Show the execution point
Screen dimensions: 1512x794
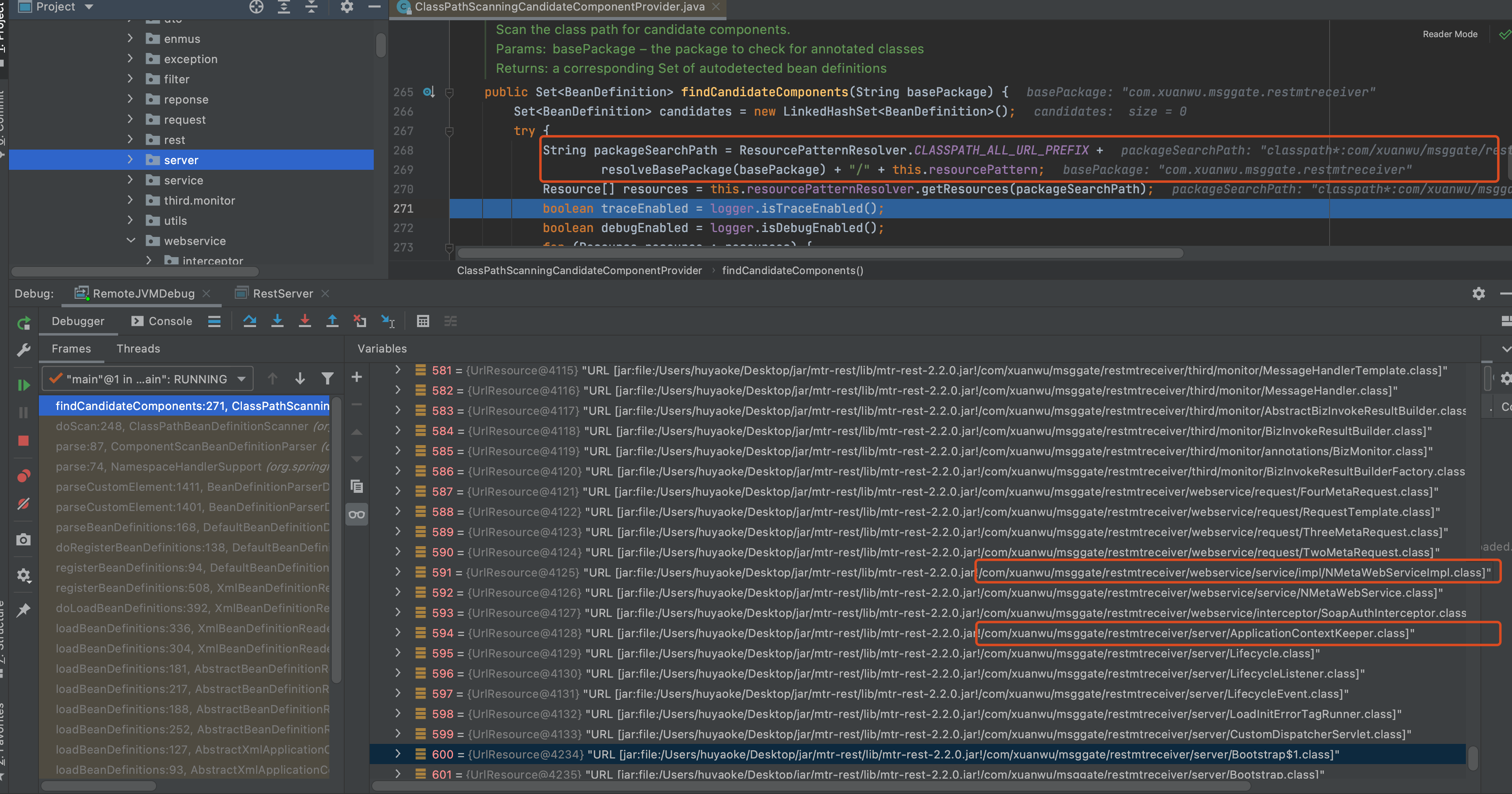pos(214,321)
